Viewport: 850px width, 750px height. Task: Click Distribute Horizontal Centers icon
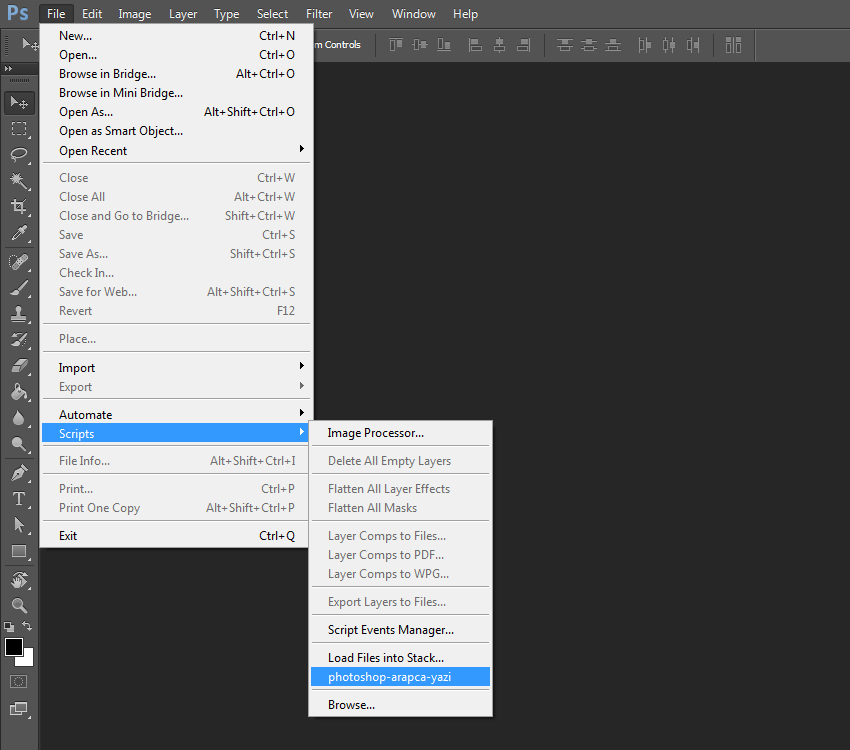tap(669, 44)
